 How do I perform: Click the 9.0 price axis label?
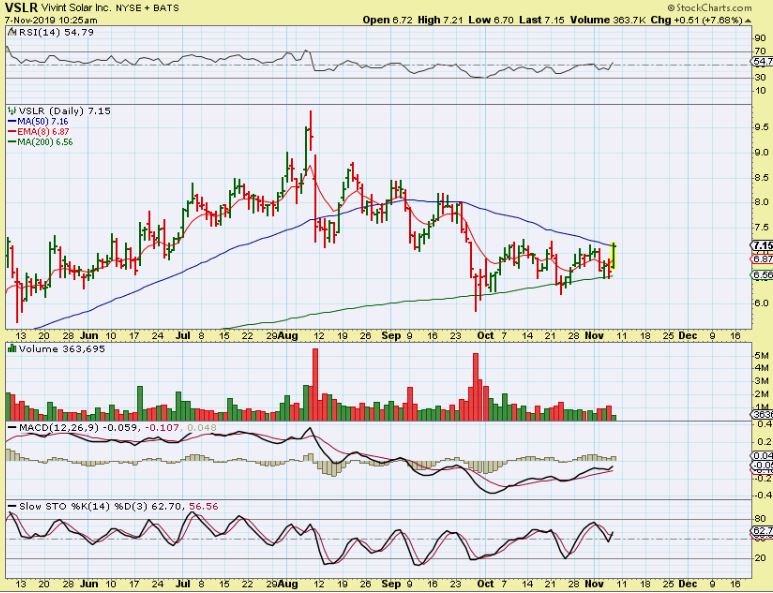[761, 153]
